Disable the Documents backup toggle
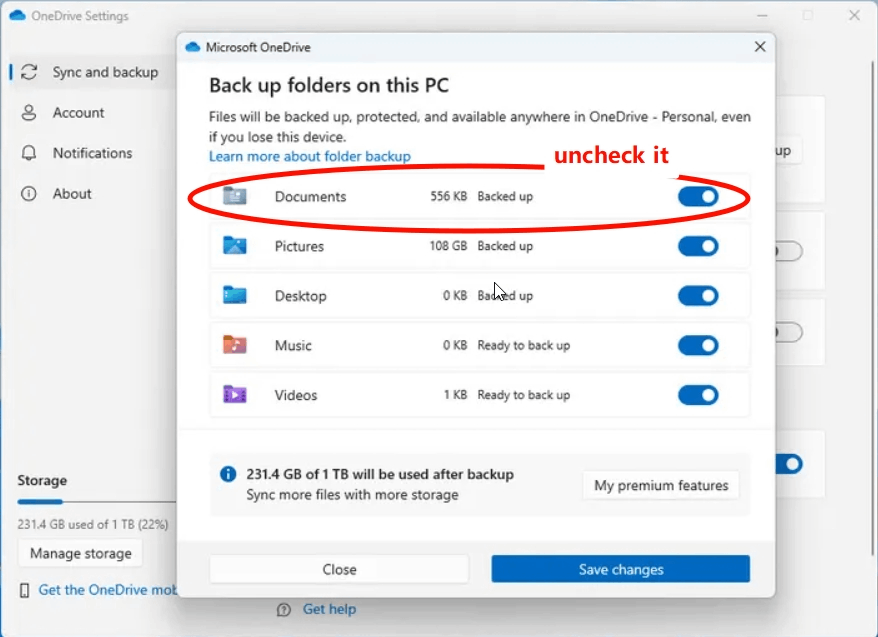 coord(698,196)
